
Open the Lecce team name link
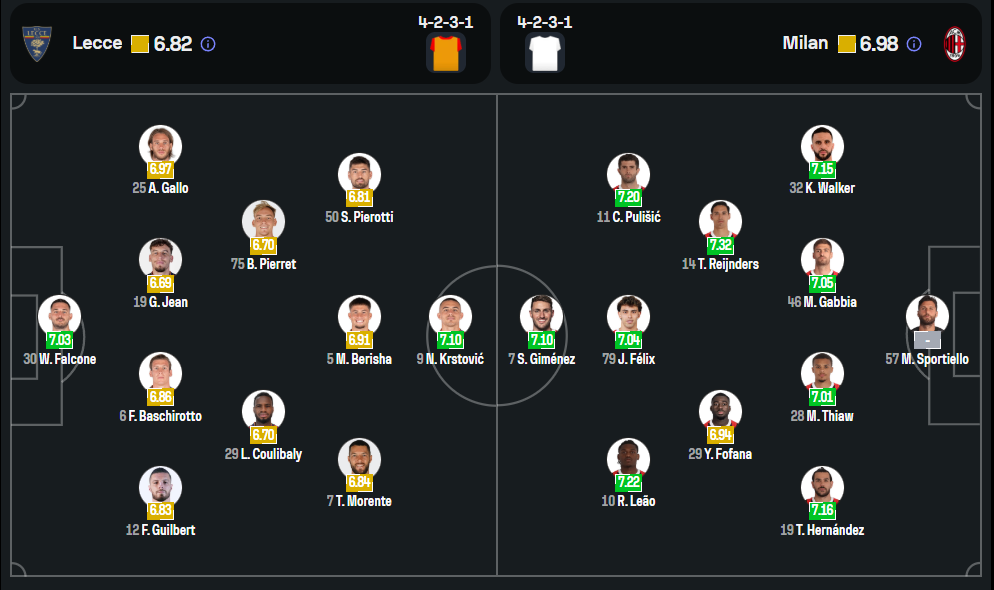tap(97, 43)
